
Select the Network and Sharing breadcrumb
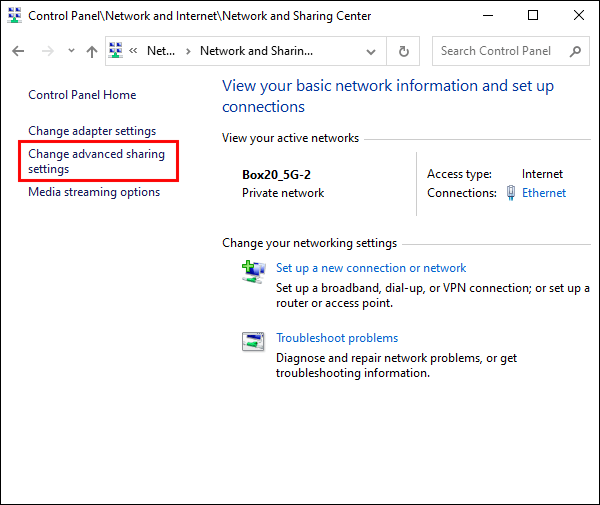click(x=256, y=51)
